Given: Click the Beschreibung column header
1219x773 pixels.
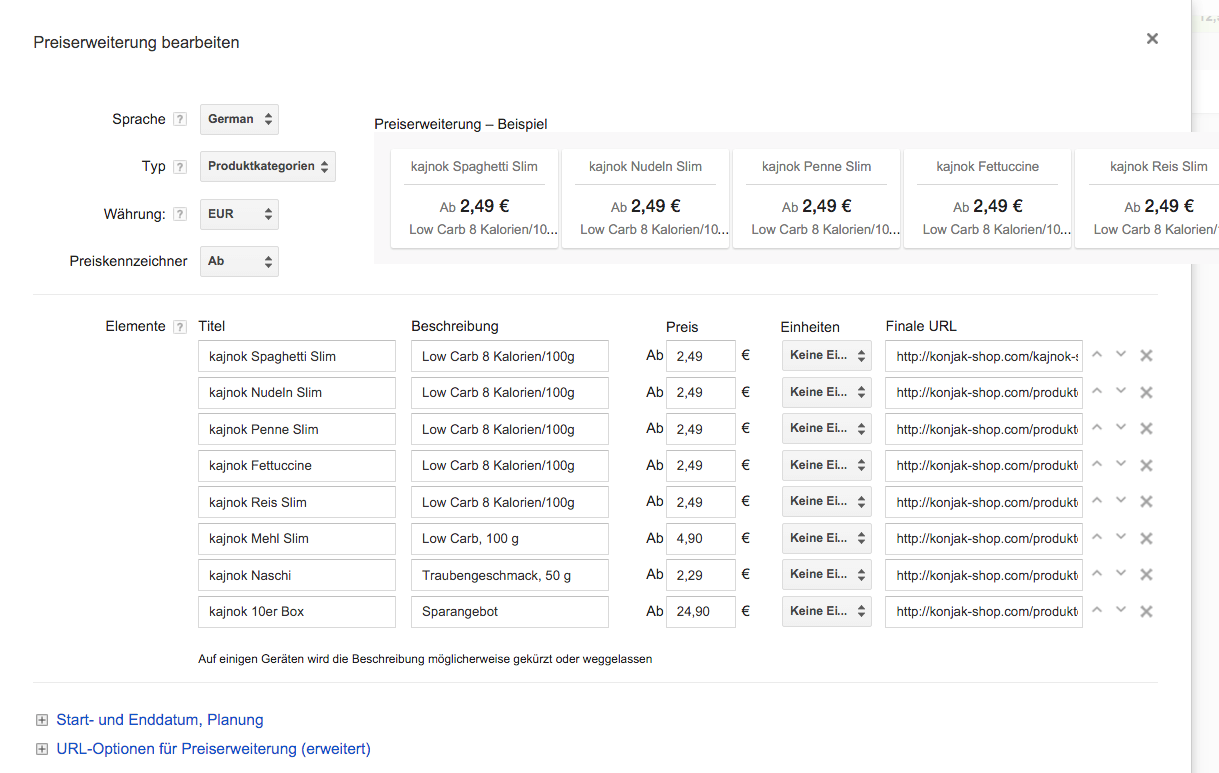Looking at the screenshot, I should tap(455, 326).
